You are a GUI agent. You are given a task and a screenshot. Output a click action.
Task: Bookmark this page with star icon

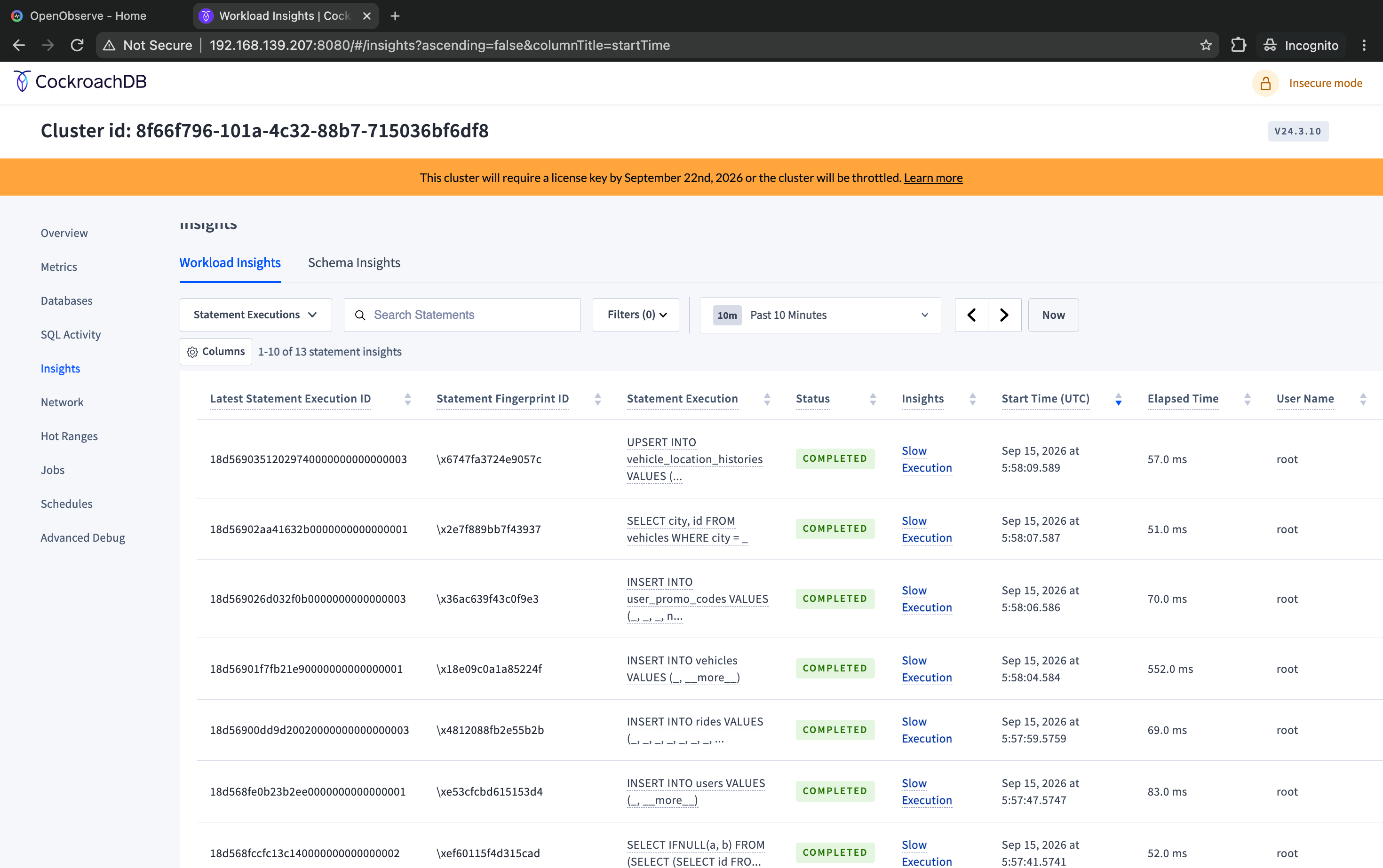tap(1206, 45)
